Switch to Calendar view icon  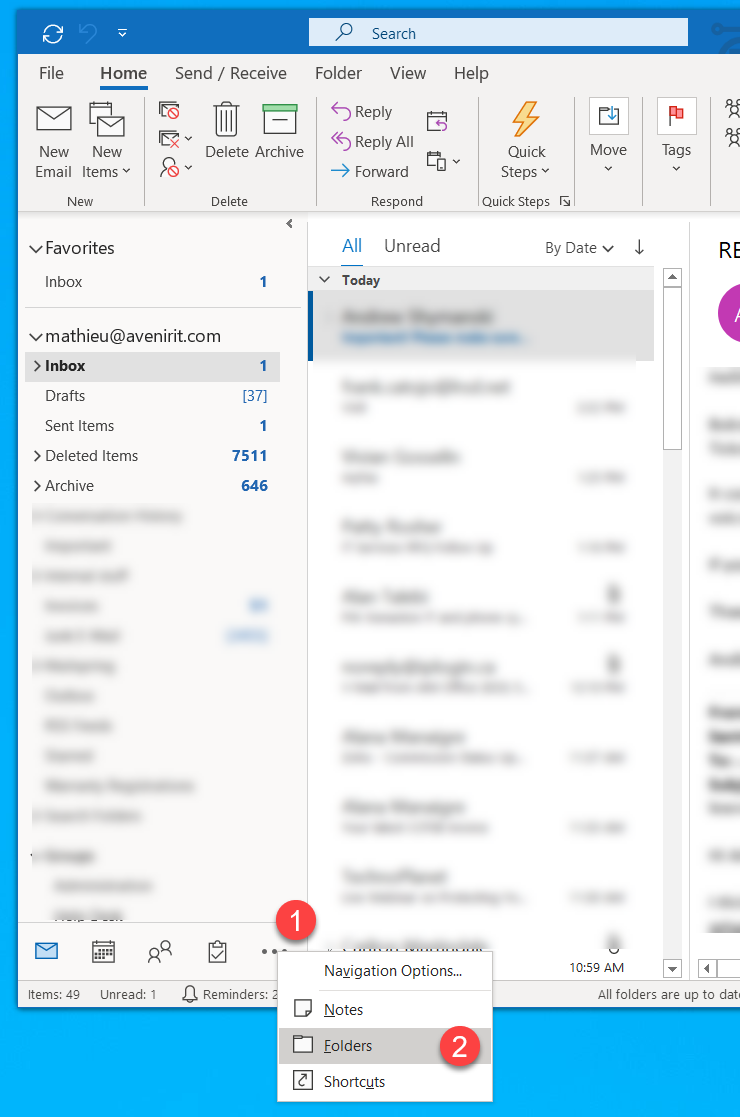click(103, 951)
